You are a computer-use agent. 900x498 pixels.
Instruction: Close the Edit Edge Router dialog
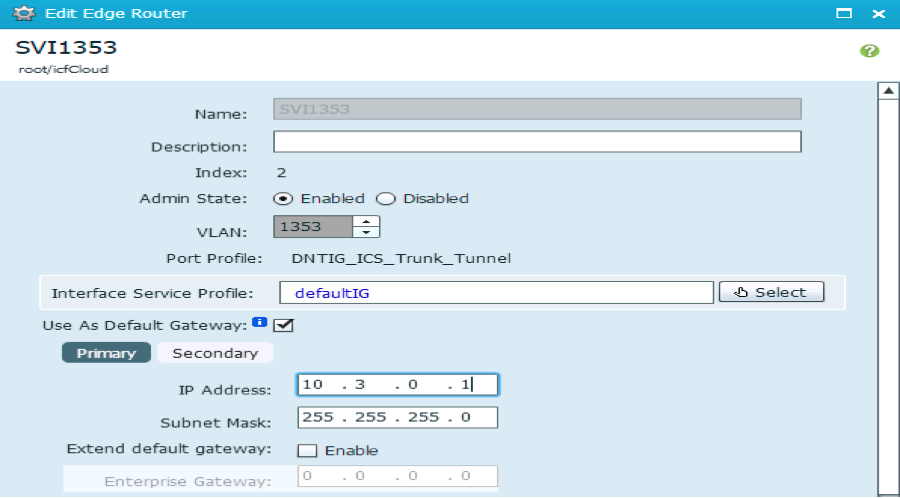click(x=878, y=14)
